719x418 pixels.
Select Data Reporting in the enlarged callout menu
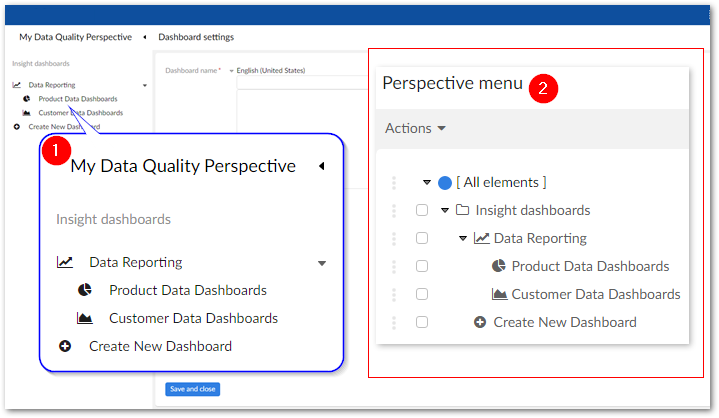(135, 262)
